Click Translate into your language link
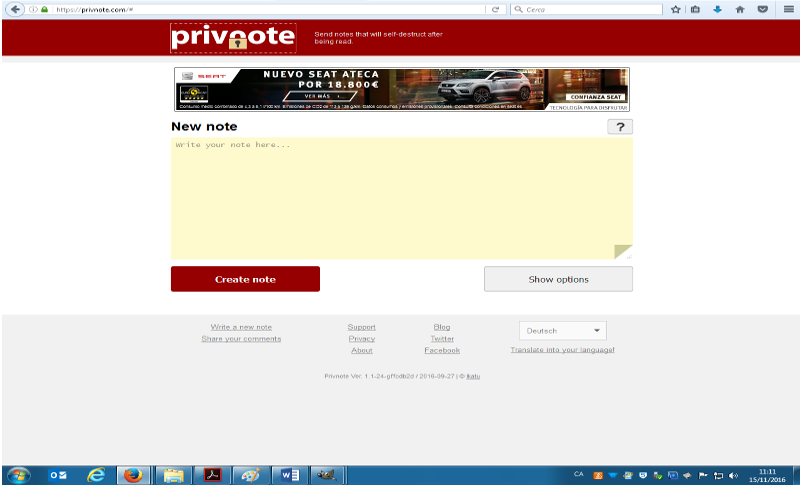This screenshot has height=500, width=800. tap(562, 350)
